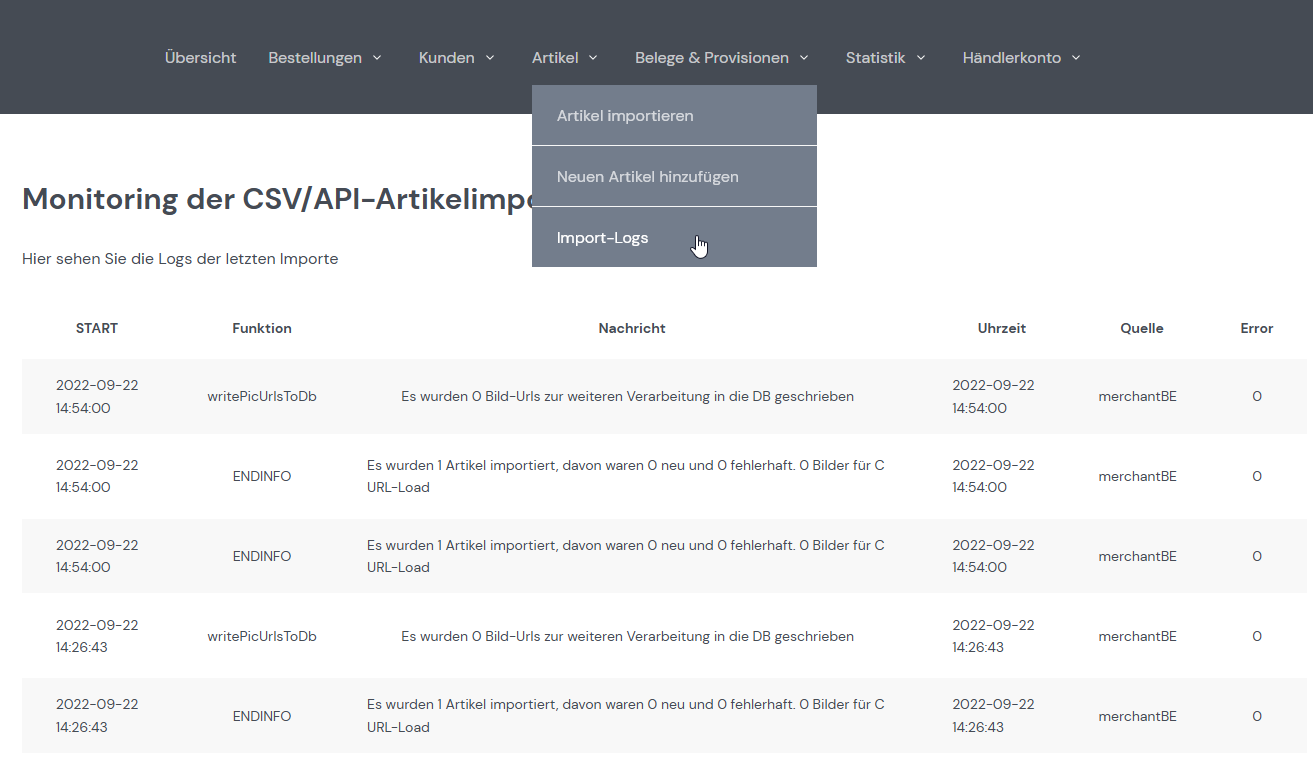Viewport: 1313px width, 760px height.
Task: Open the Übersicht page
Action: 200,58
